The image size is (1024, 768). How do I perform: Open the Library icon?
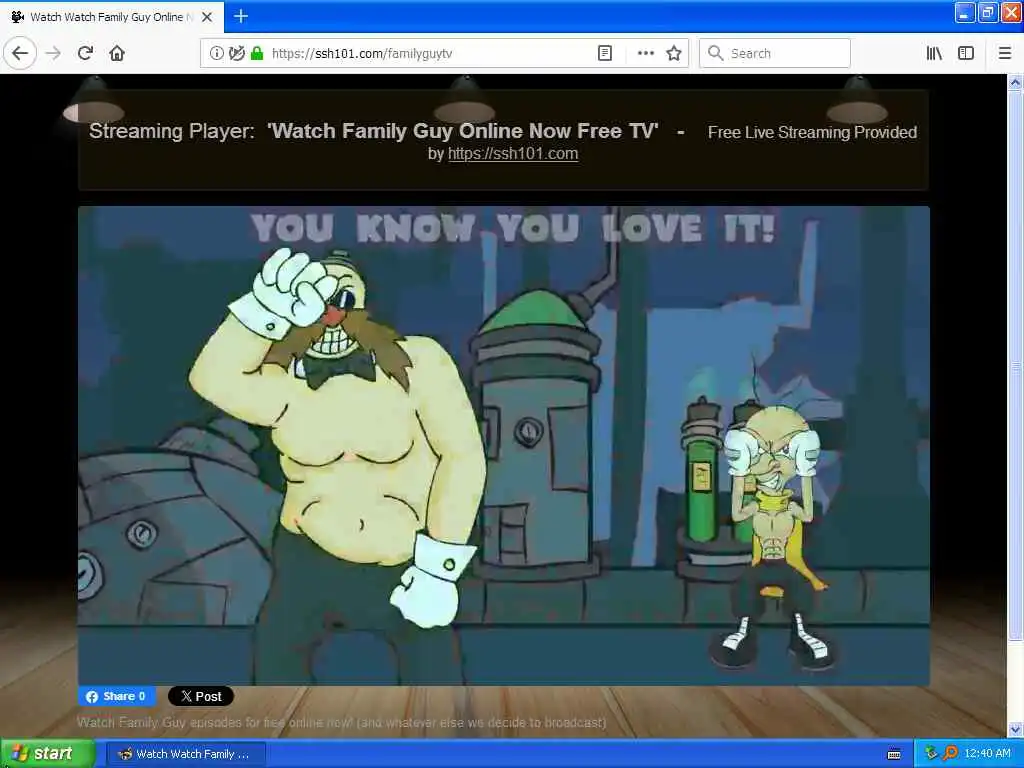pos(934,53)
